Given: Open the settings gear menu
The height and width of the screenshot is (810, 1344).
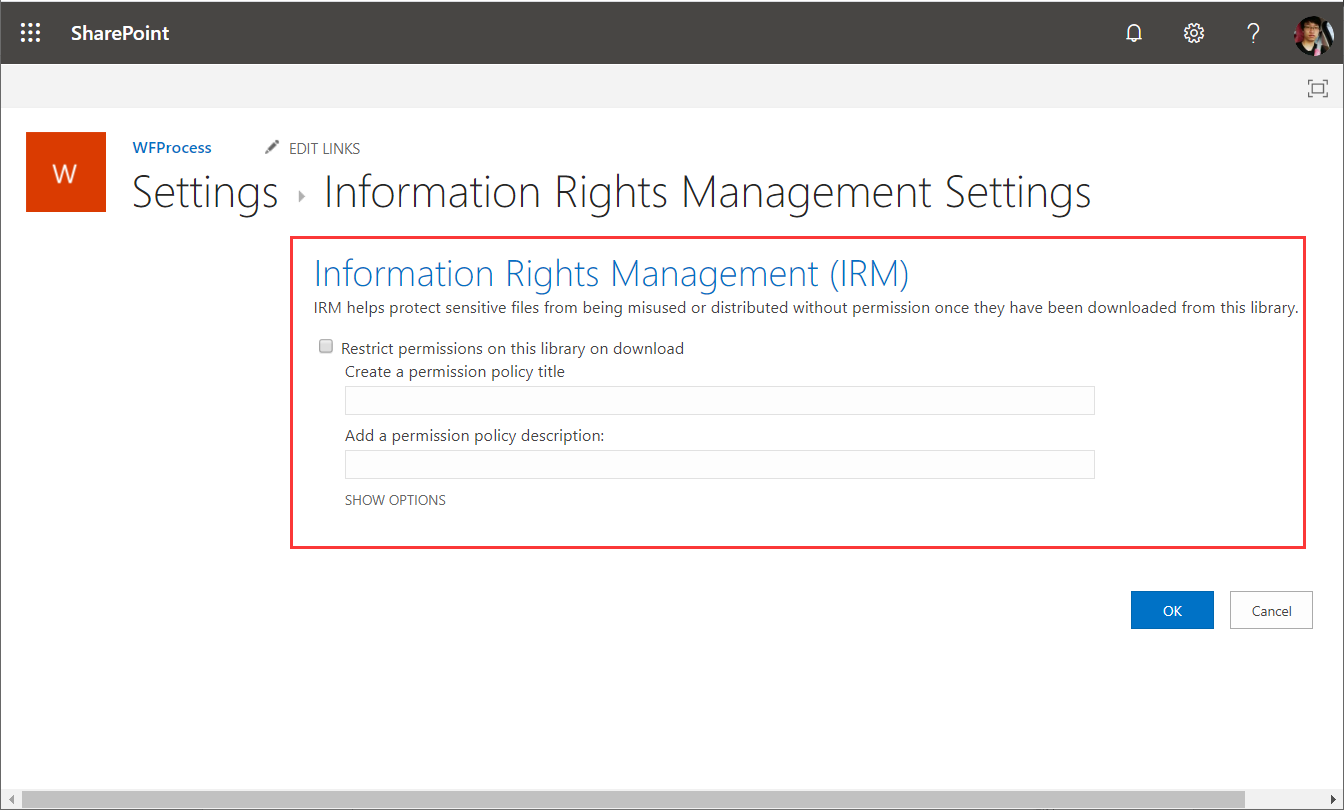Looking at the screenshot, I should [x=1193, y=33].
